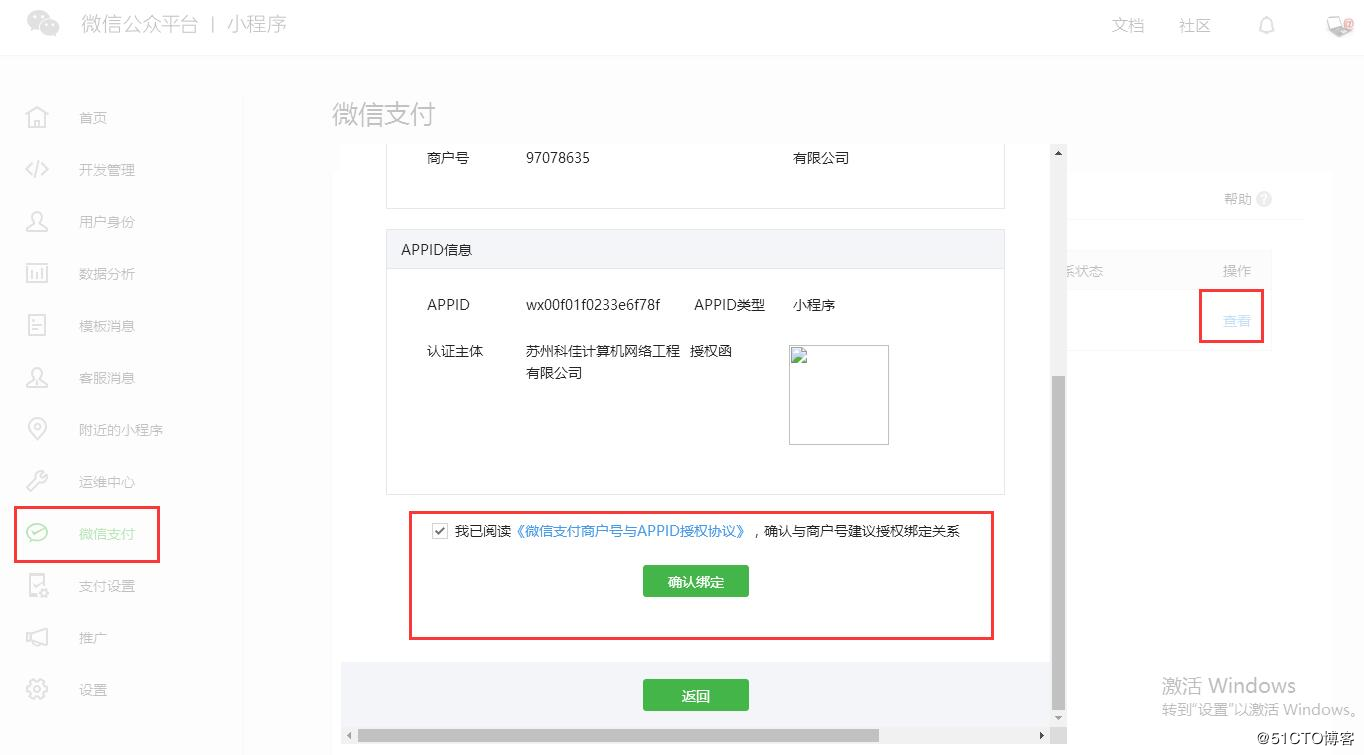This screenshot has height=755, width=1364.
Task: Click the 支付设置 icon
Action: click(37, 585)
